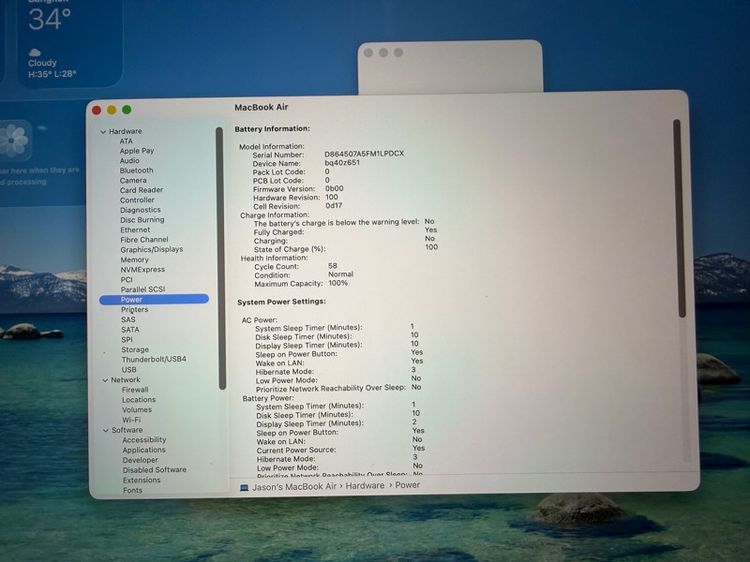Close the MacBook Air window
The height and width of the screenshot is (562, 750).
(x=96, y=110)
